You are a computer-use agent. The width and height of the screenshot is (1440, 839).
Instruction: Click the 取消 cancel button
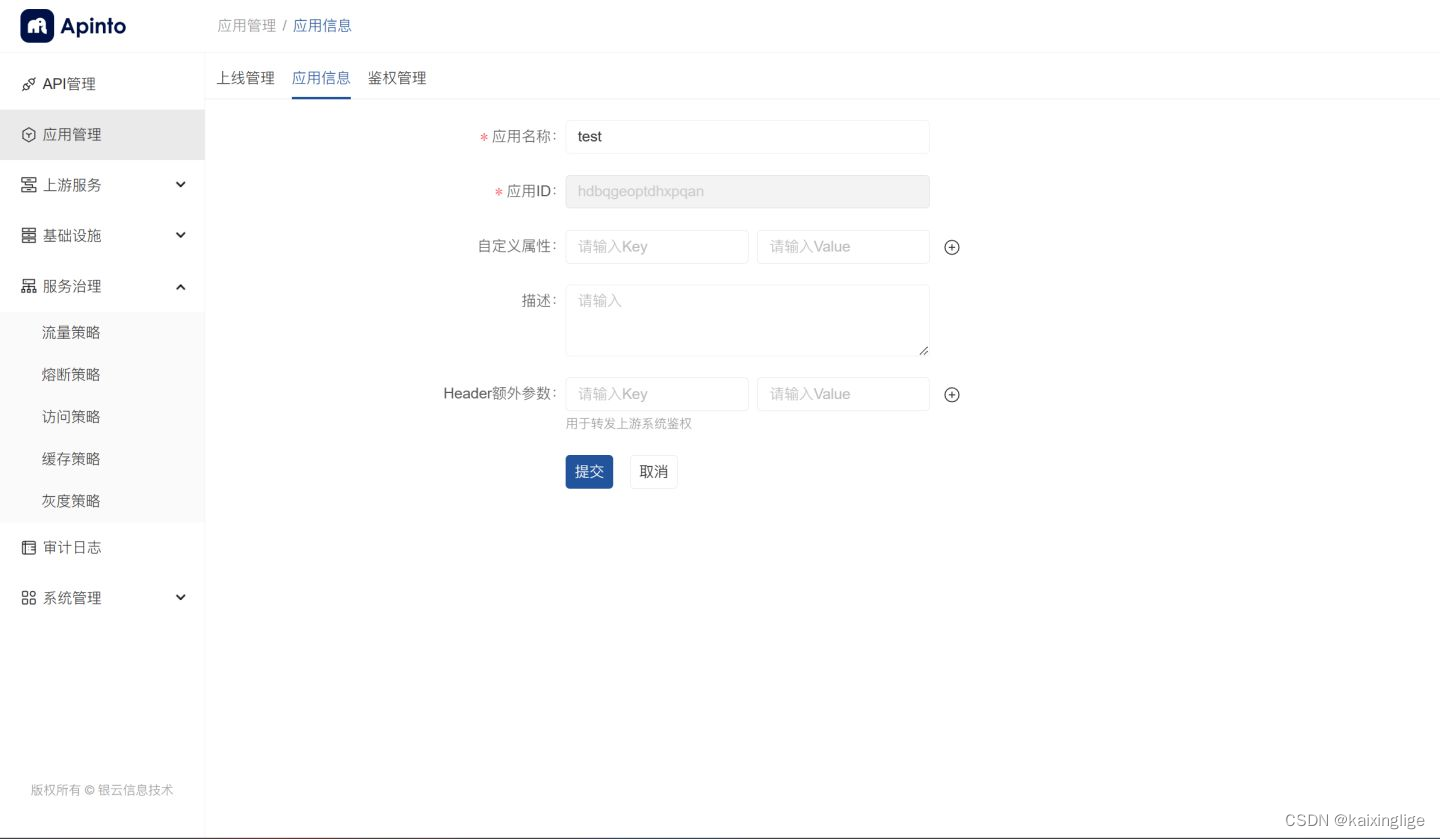click(654, 472)
